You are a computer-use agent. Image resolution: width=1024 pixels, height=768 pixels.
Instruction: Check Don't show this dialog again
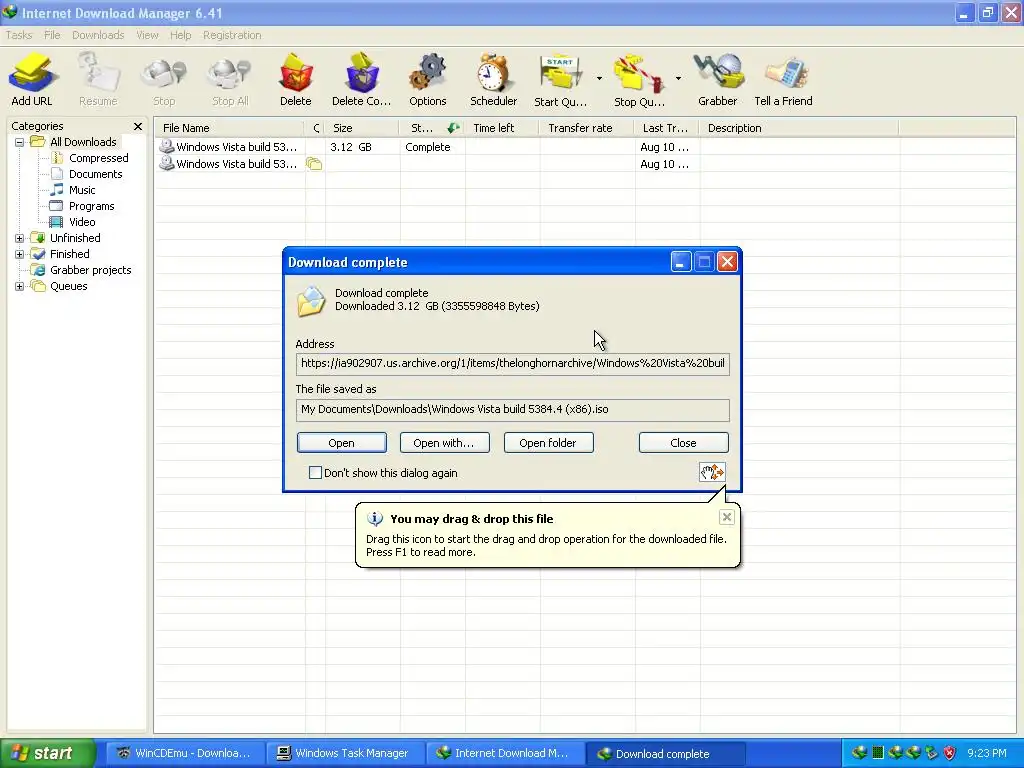point(315,472)
